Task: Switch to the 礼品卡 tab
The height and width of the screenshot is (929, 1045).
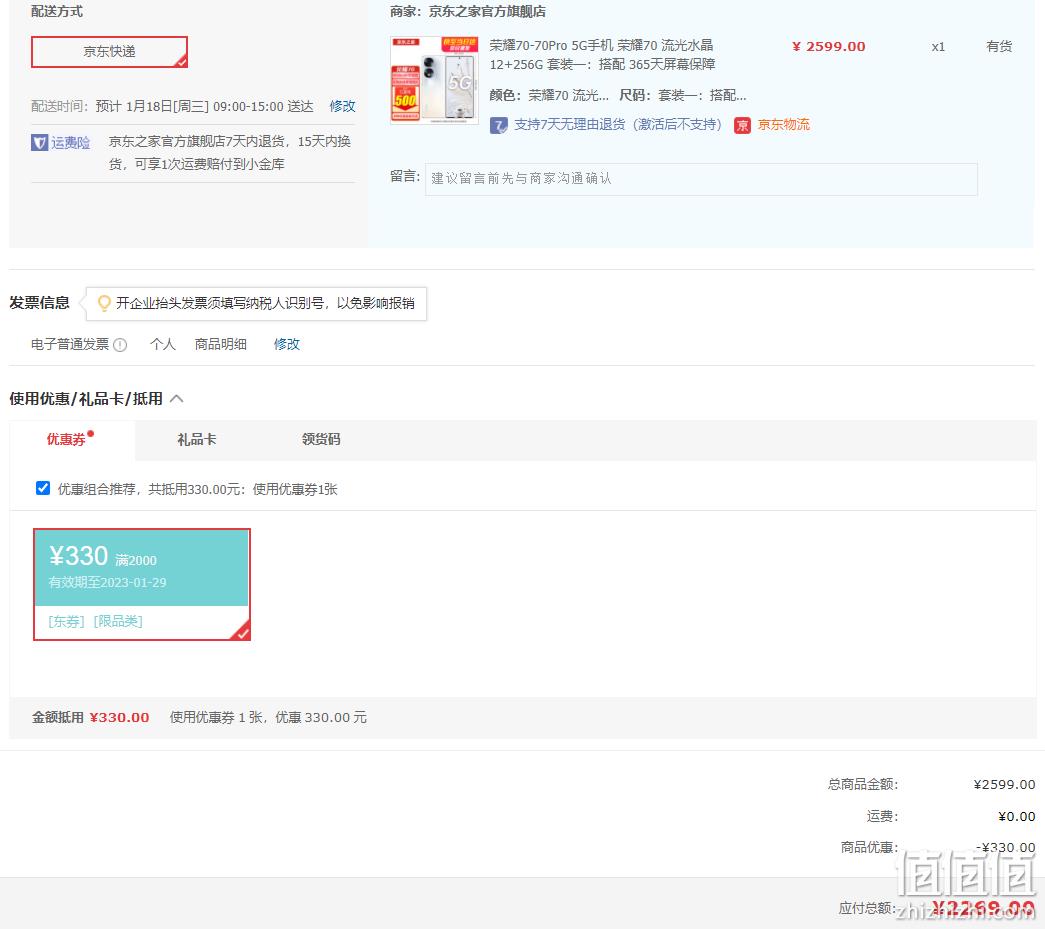Action: 197,439
